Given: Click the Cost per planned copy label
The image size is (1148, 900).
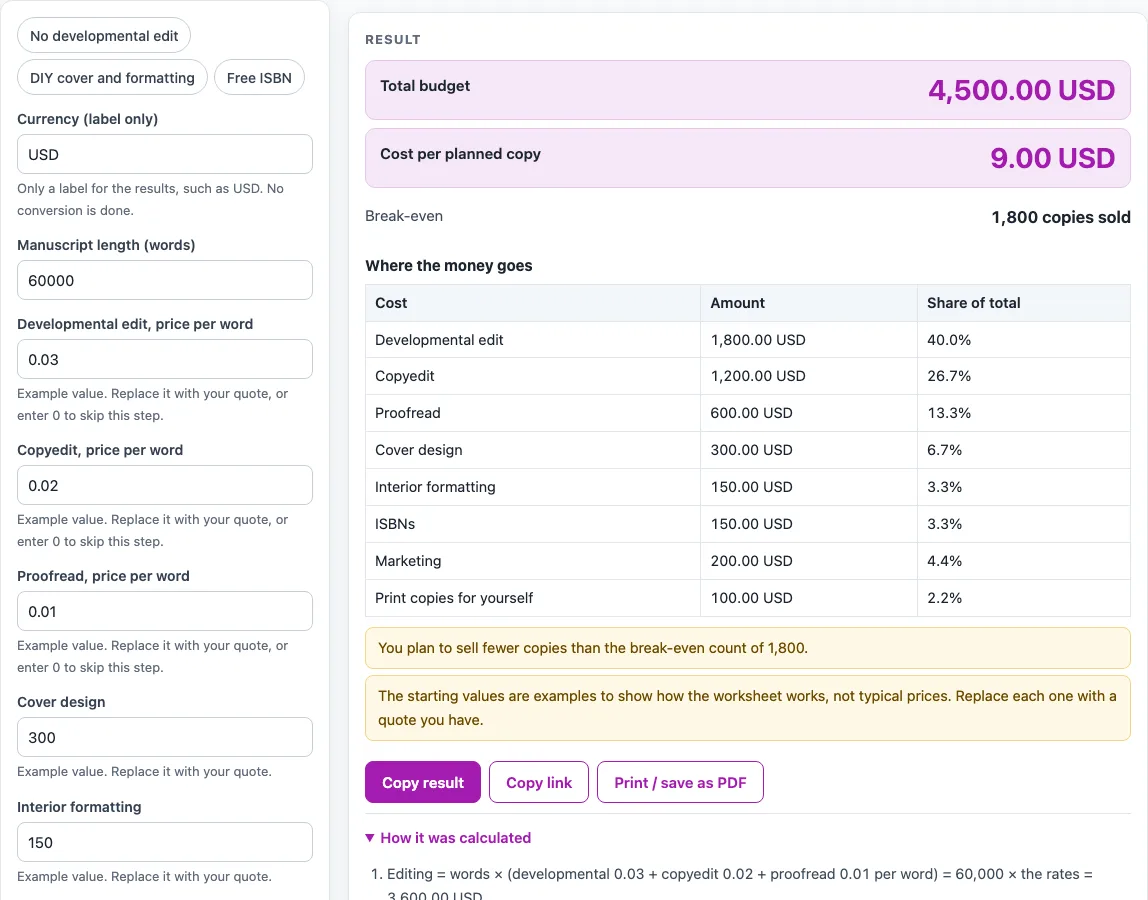Looking at the screenshot, I should coord(460,154).
